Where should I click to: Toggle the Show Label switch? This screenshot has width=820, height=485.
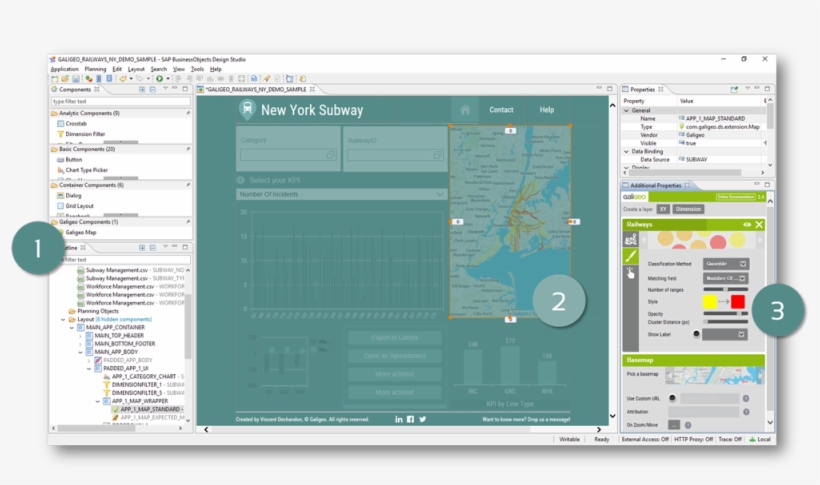pos(696,334)
